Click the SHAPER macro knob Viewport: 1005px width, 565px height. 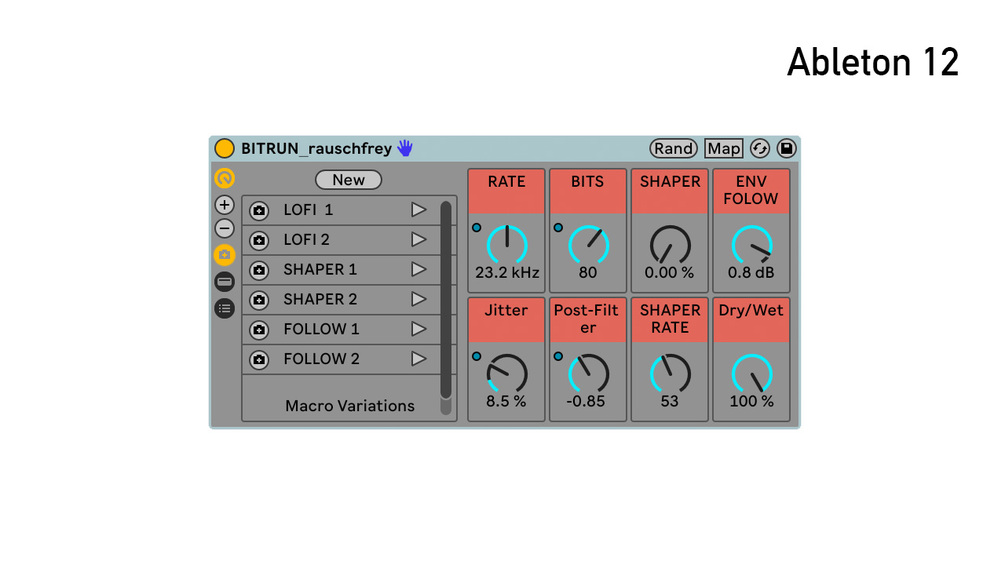670,245
